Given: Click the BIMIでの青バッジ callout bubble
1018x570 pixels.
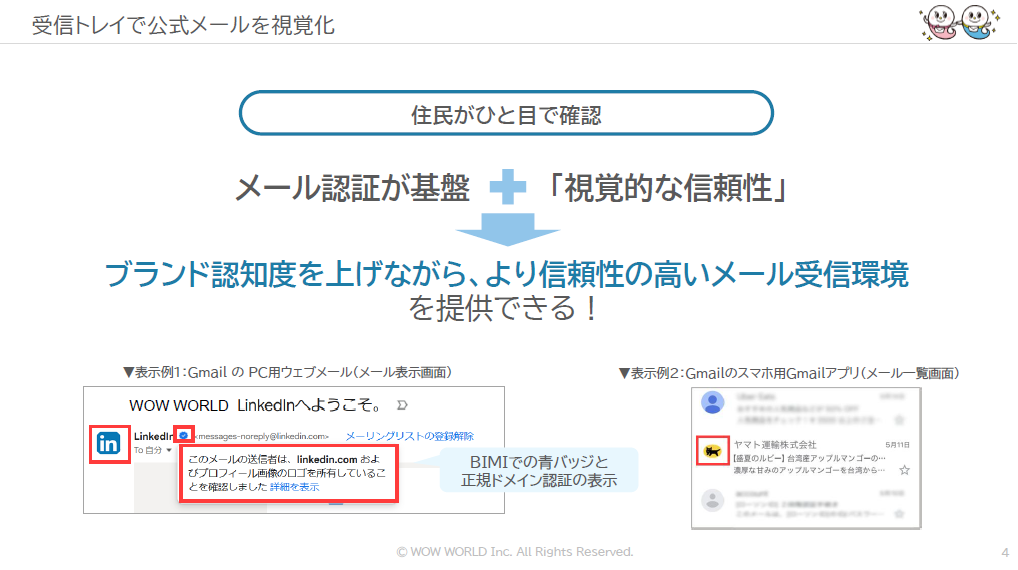Looking at the screenshot, I should point(539,471).
